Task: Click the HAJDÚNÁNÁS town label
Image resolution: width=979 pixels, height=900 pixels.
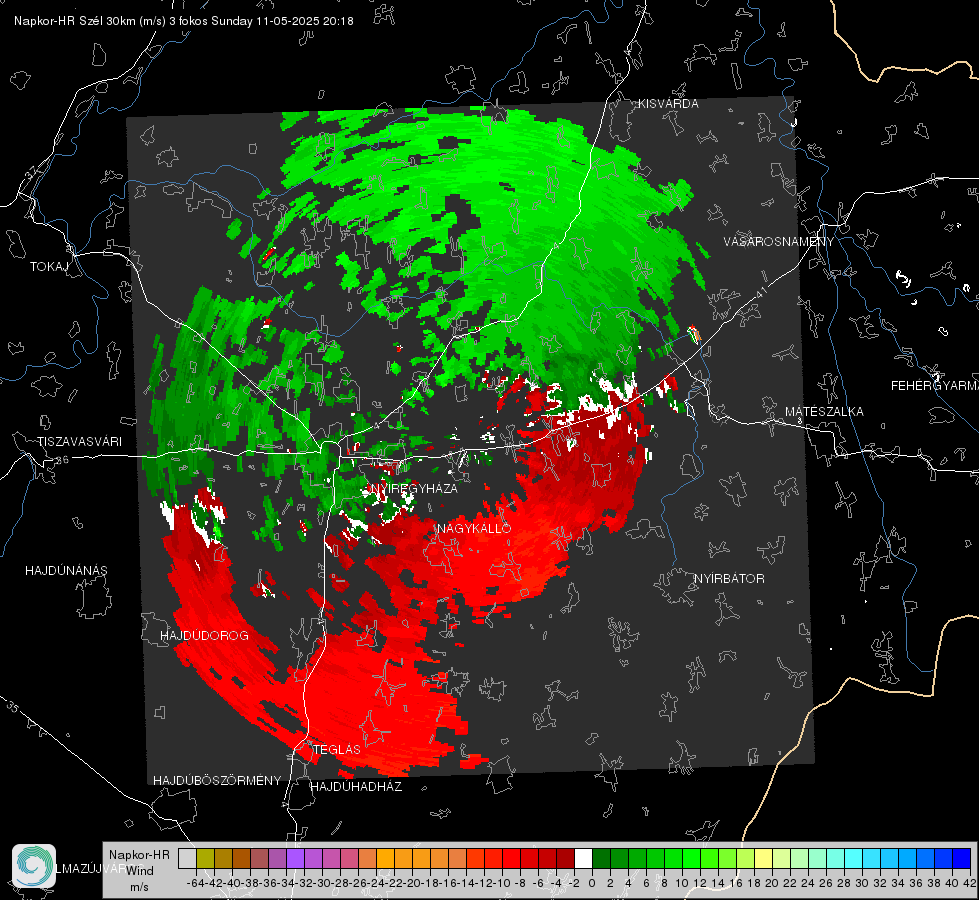Action: point(66,571)
